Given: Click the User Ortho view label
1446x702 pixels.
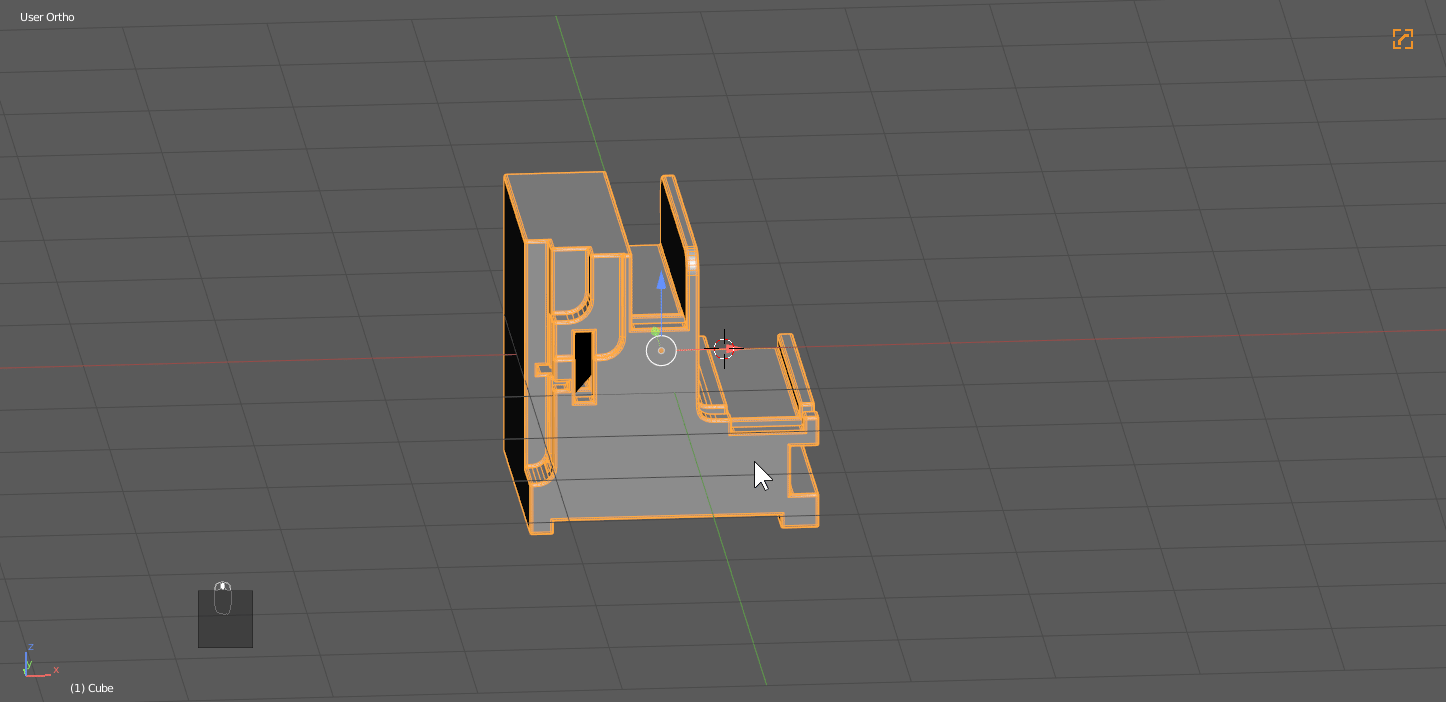Looking at the screenshot, I should point(47,17).
